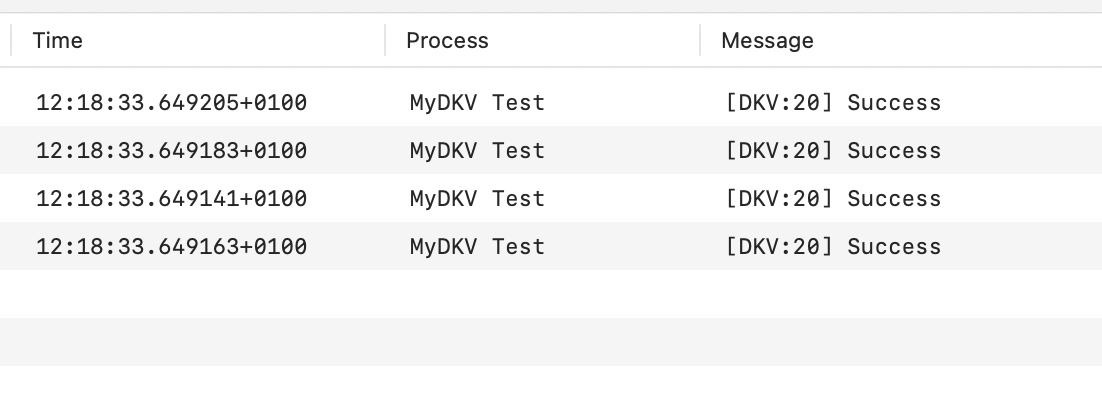The width and height of the screenshot is (1102, 396).
Task: Click MyDKV Test process in the 649205 row
Action: [477, 103]
